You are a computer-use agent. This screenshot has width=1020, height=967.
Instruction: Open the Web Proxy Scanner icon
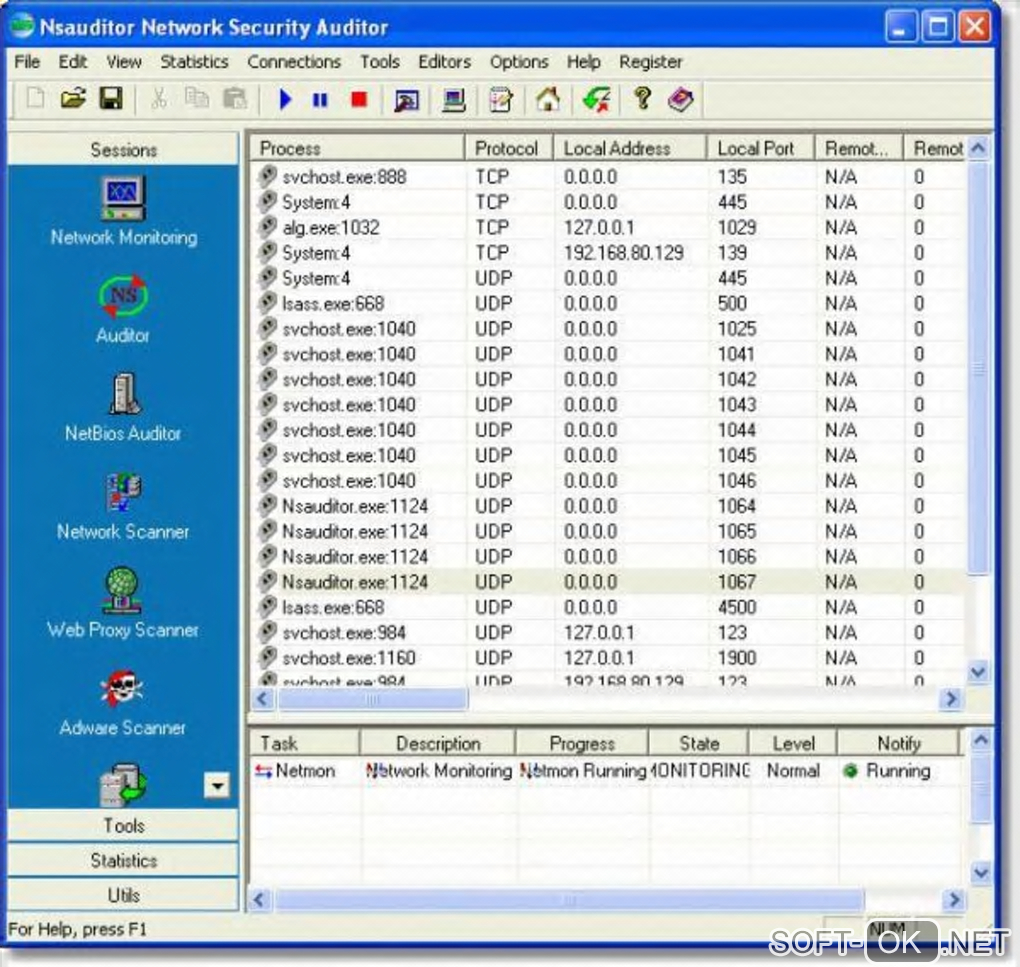pyautogui.click(x=123, y=604)
